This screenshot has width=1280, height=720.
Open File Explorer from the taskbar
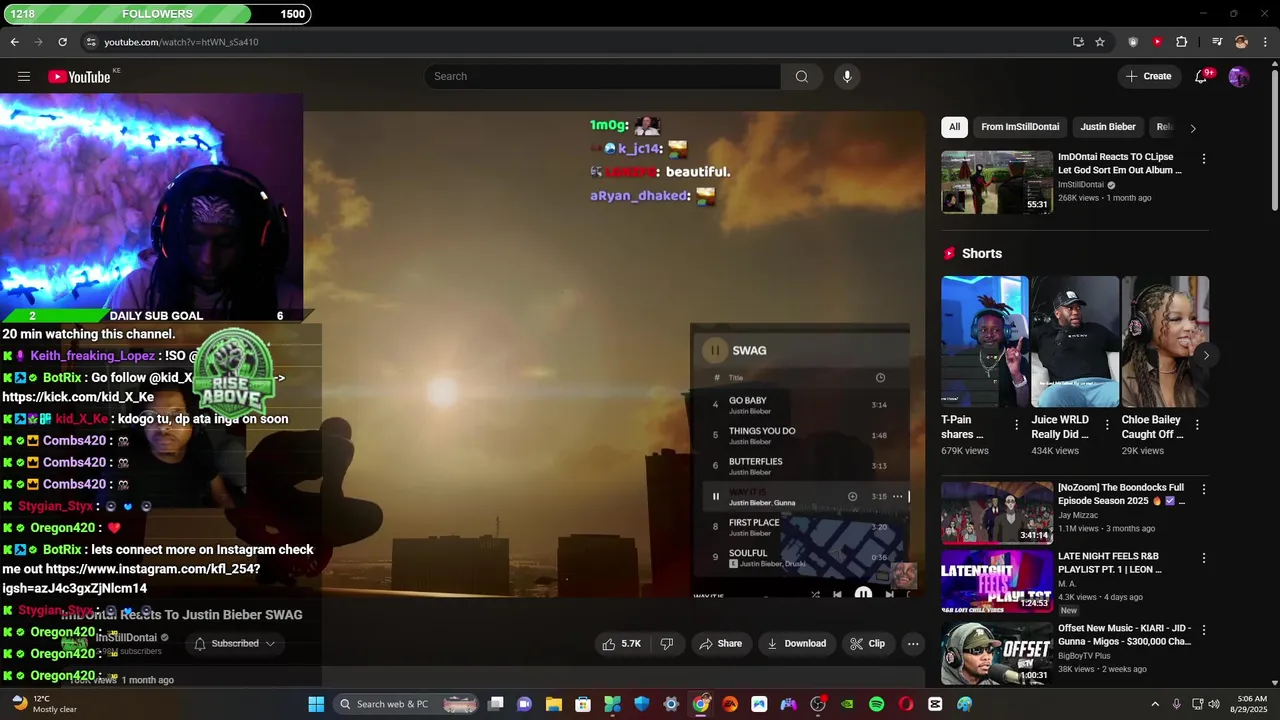pos(554,704)
